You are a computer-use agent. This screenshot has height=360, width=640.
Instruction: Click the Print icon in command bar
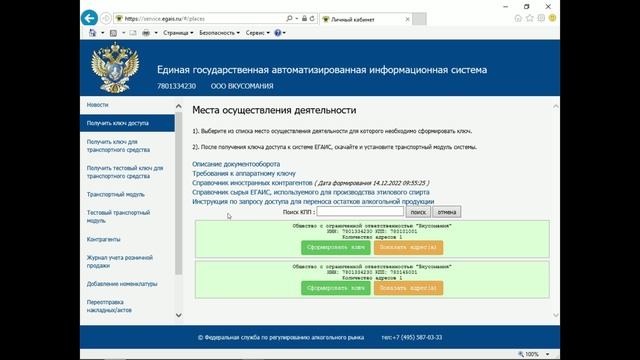click(x=146, y=33)
